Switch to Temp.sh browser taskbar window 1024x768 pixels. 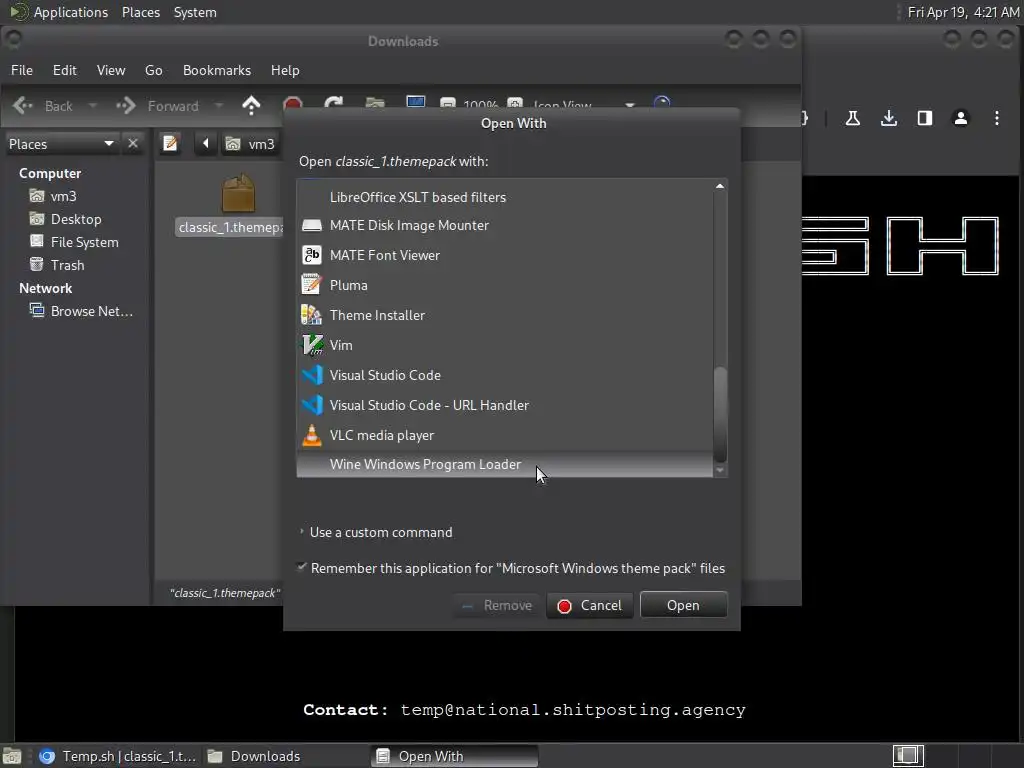(x=118, y=756)
